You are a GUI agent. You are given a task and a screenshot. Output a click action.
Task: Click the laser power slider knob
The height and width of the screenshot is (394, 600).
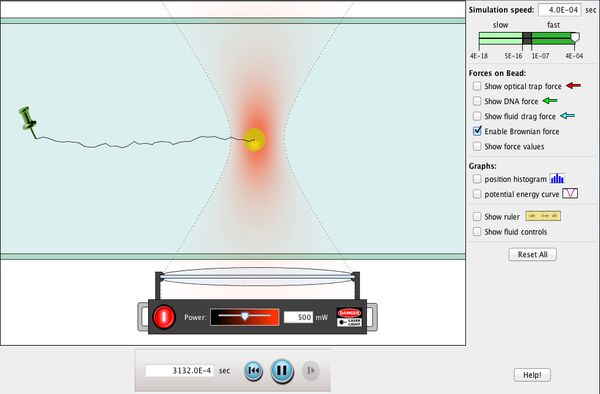pos(245,316)
